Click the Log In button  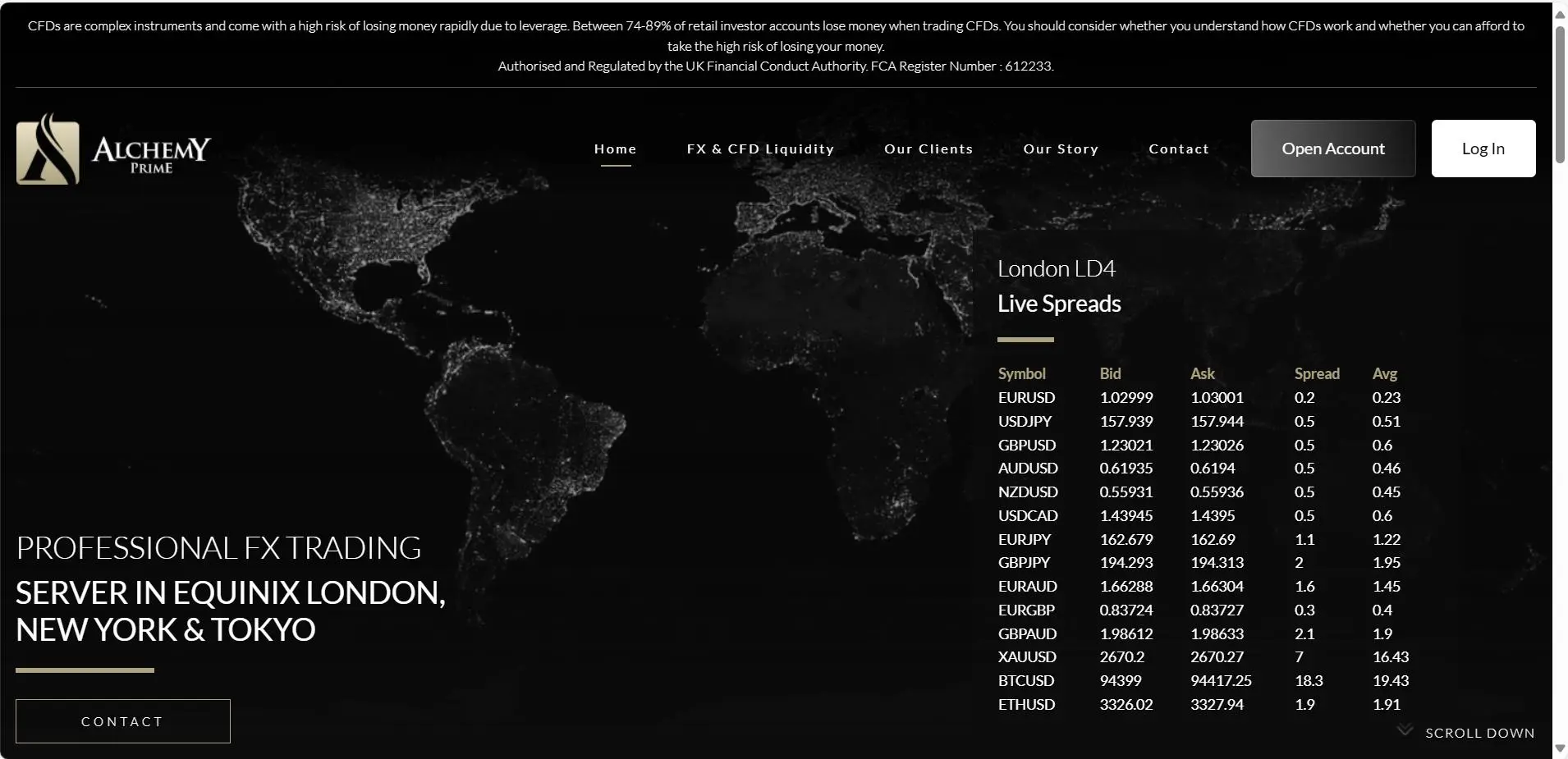(x=1483, y=149)
